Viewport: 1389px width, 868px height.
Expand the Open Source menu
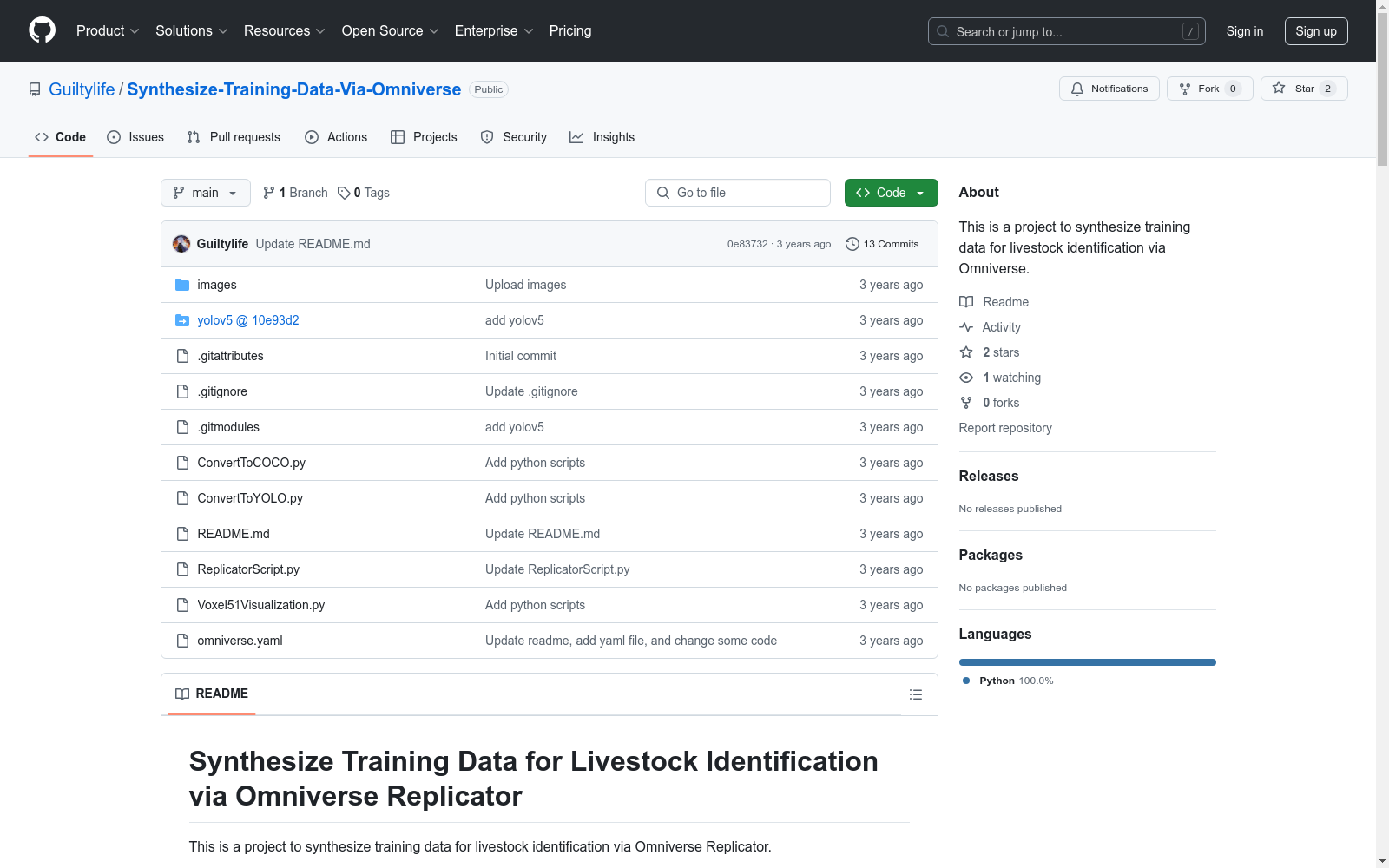[x=391, y=31]
